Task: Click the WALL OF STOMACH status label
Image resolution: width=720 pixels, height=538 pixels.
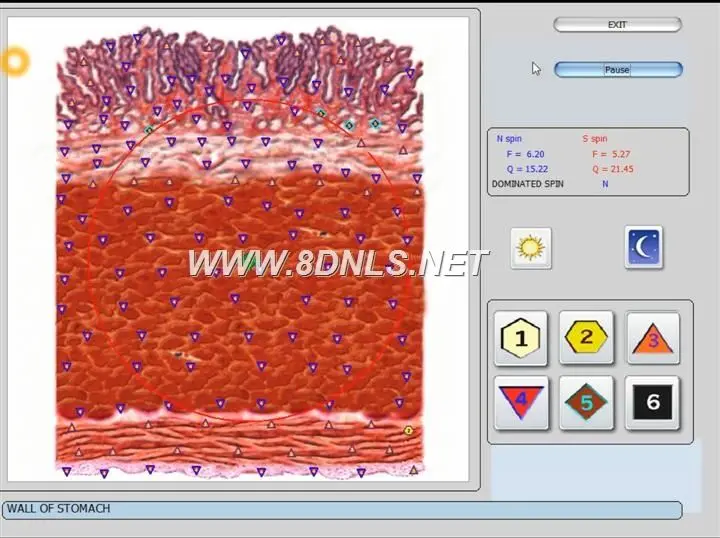Action: click(x=59, y=509)
